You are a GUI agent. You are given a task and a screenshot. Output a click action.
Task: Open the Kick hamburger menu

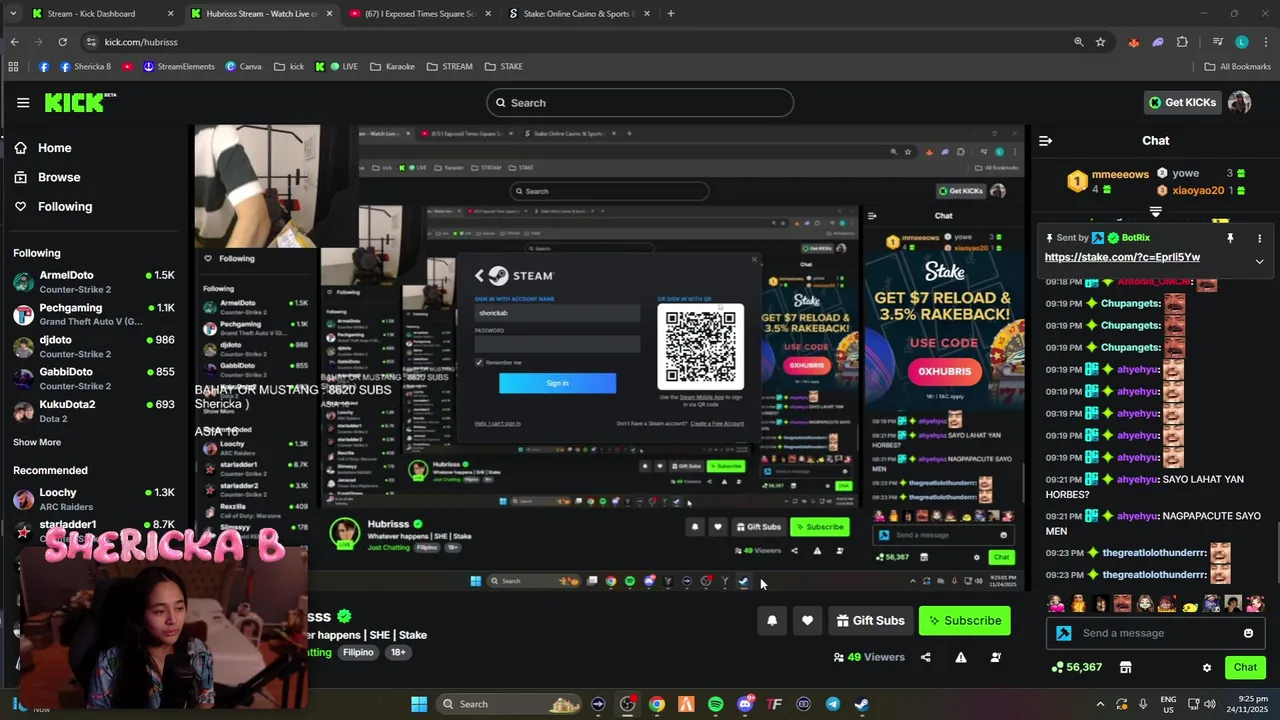(x=23, y=102)
